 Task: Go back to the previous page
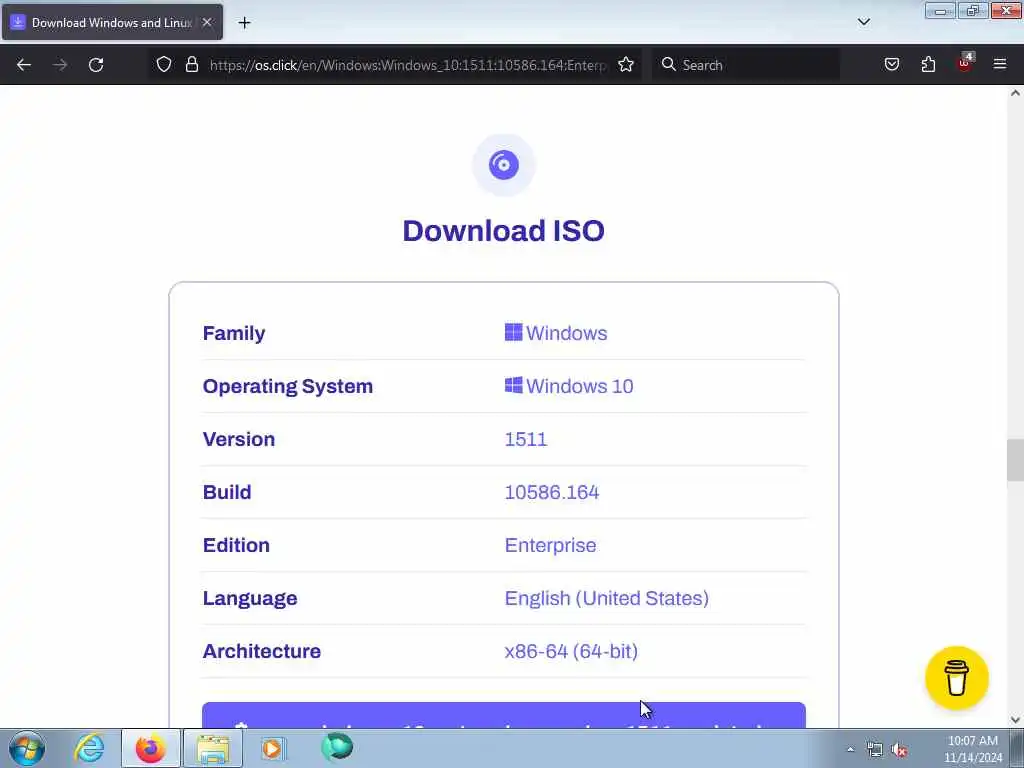coord(24,65)
